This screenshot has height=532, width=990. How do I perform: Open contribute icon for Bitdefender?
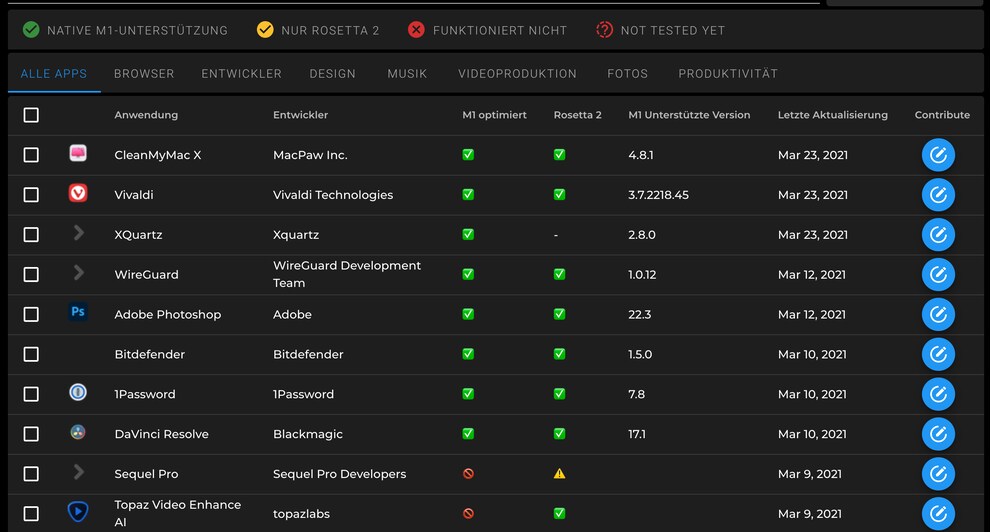(938, 354)
